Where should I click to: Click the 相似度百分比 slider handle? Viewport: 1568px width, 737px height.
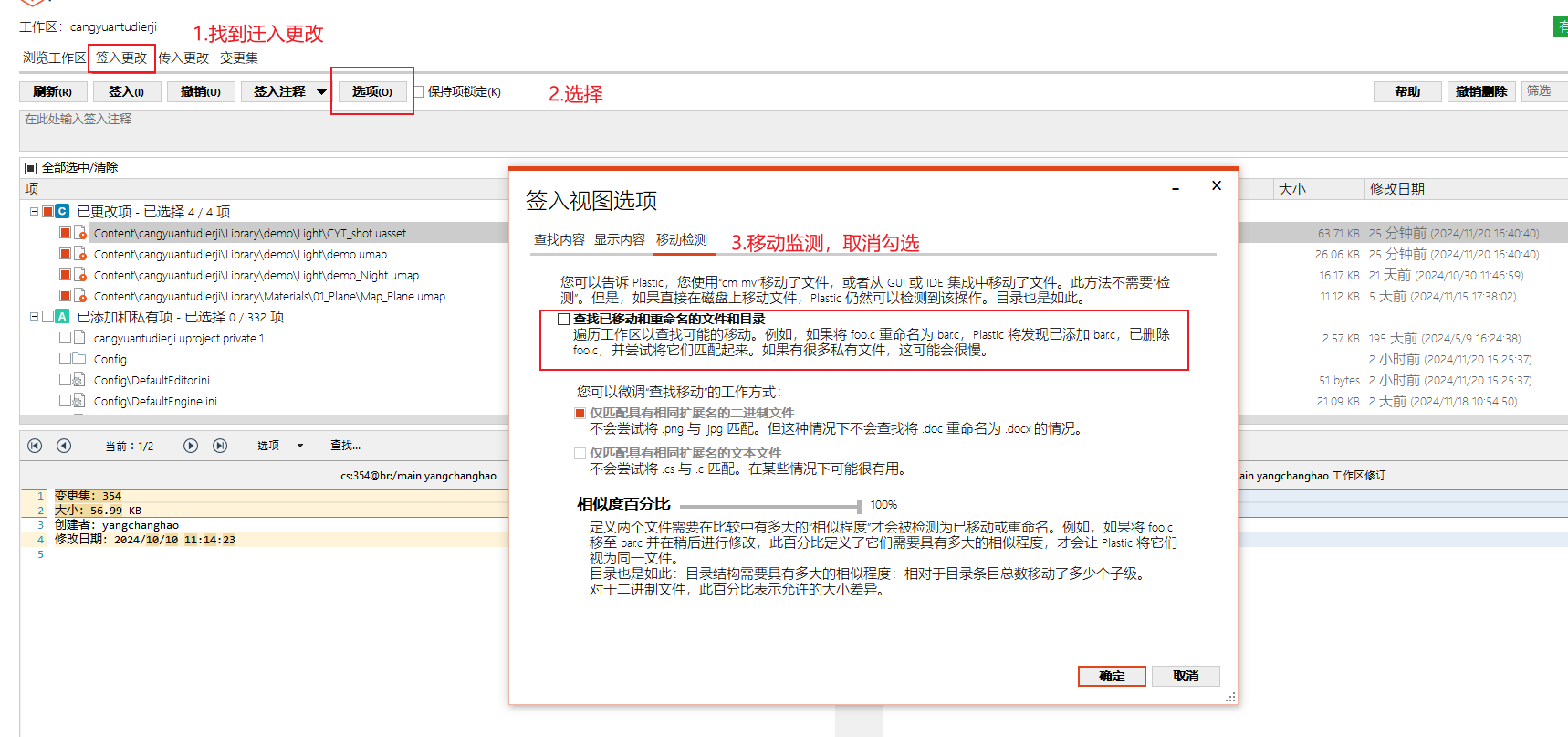tap(859, 505)
